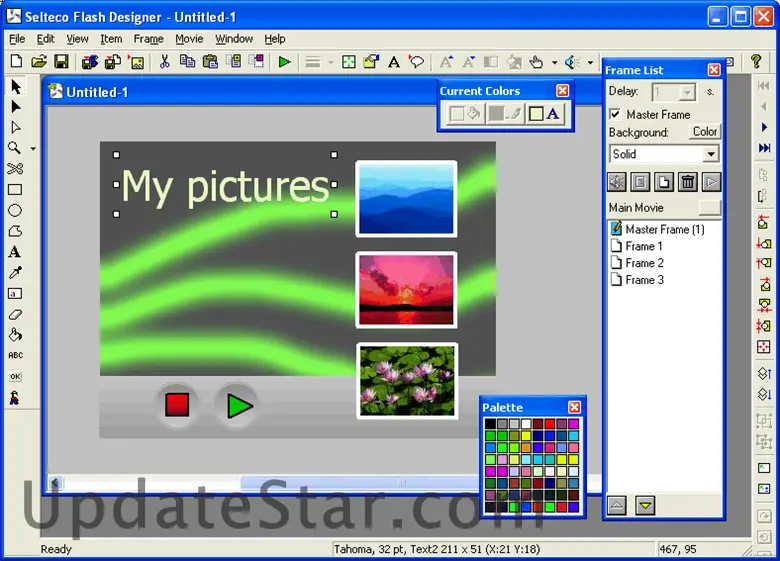This screenshot has width=780, height=561.
Task: Close the Palette panel
Action: pos(575,407)
